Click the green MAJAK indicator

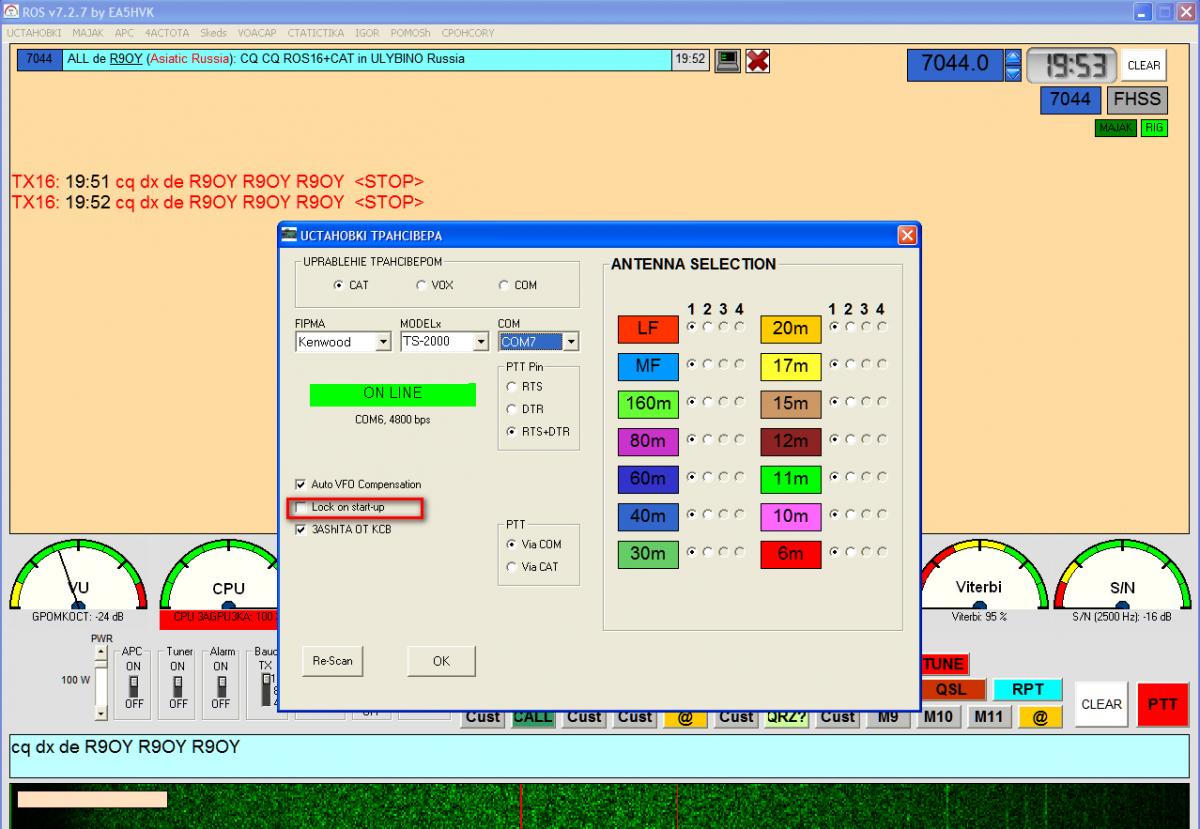[1115, 128]
